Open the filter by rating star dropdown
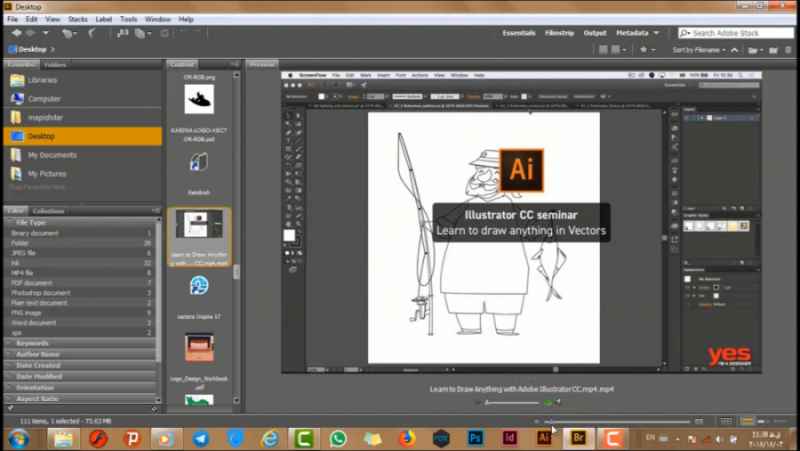The image size is (800, 451). click(646, 50)
